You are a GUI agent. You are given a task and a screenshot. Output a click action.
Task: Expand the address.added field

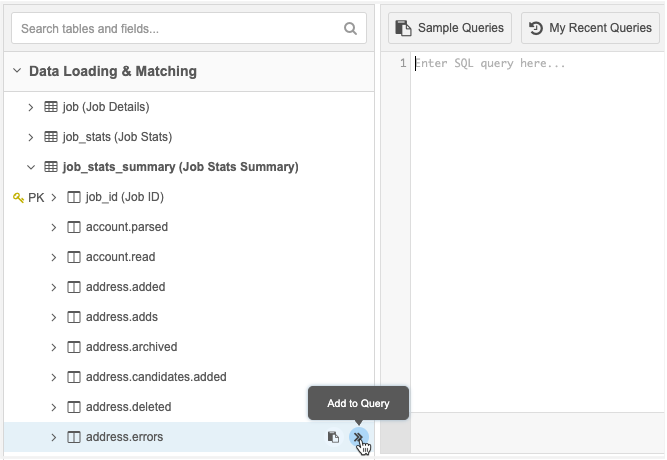point(54,287)
